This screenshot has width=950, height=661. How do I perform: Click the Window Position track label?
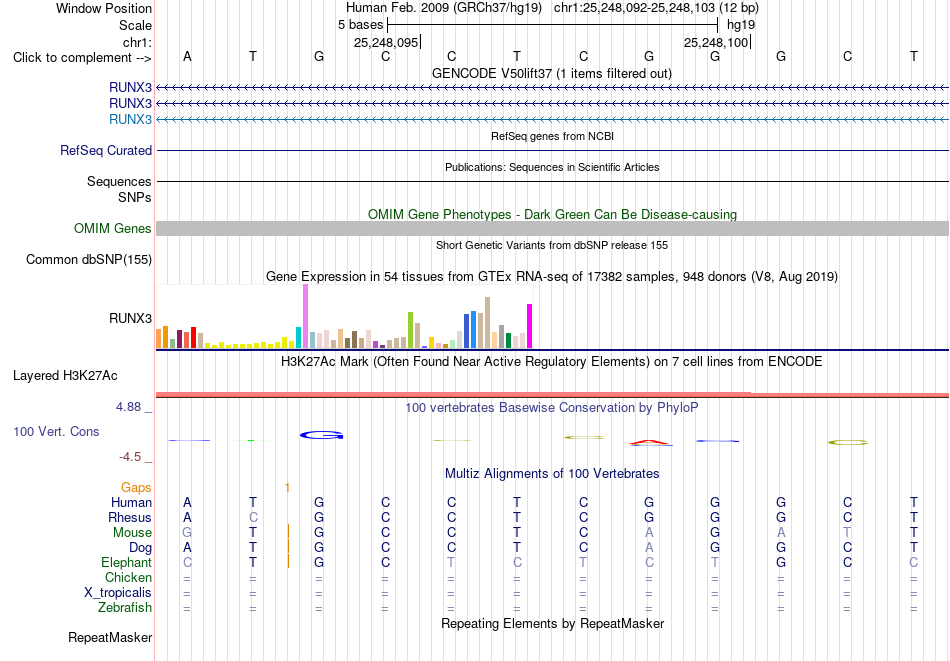[104, 8]
